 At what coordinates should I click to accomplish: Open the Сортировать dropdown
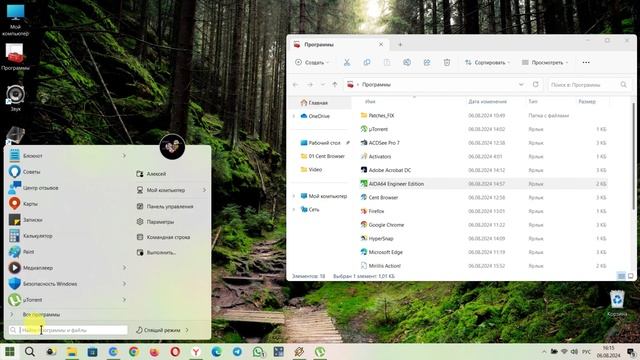pyautogui.click(x=487, y=62)
